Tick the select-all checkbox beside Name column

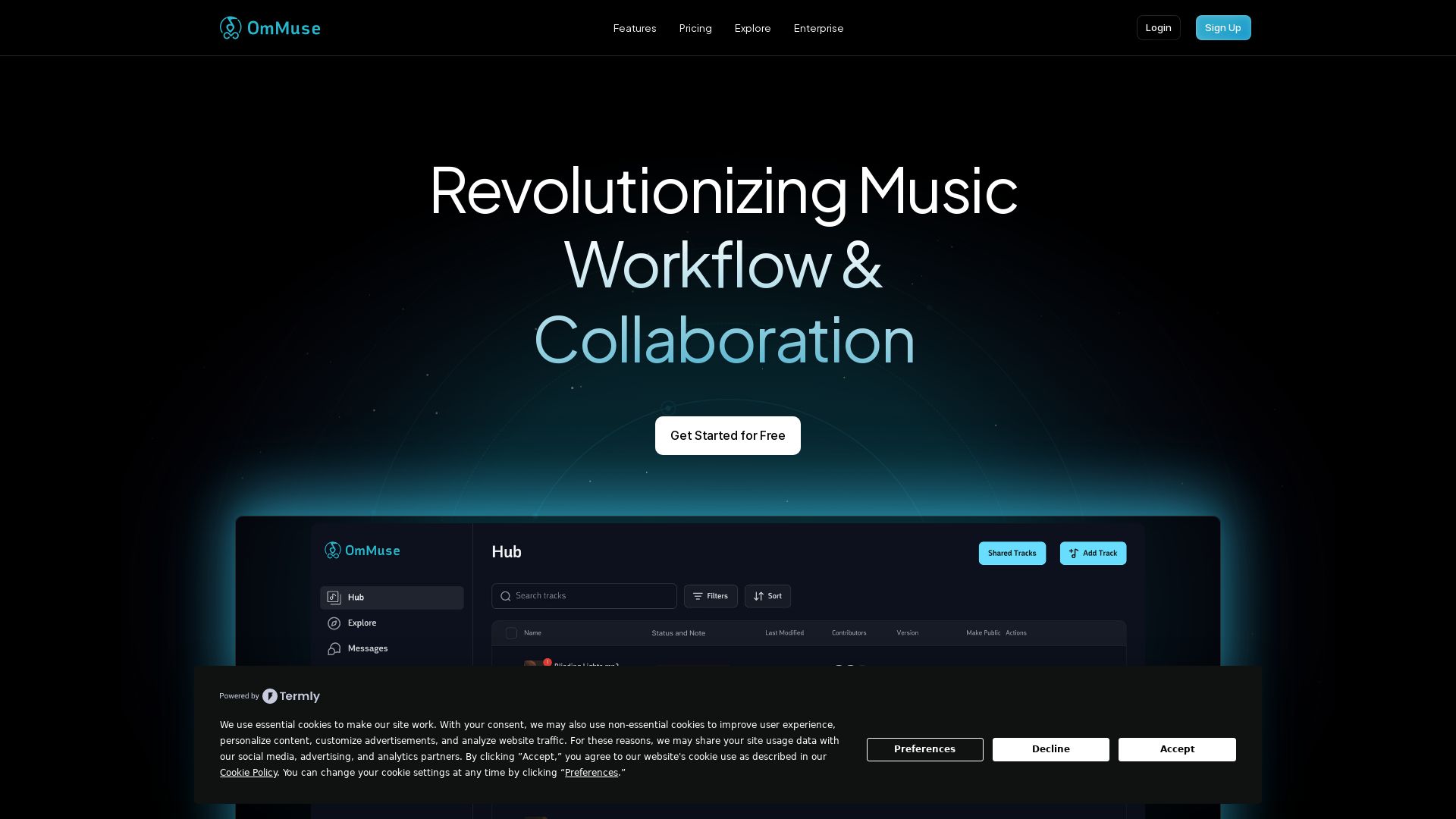click(x=511, y=633)
